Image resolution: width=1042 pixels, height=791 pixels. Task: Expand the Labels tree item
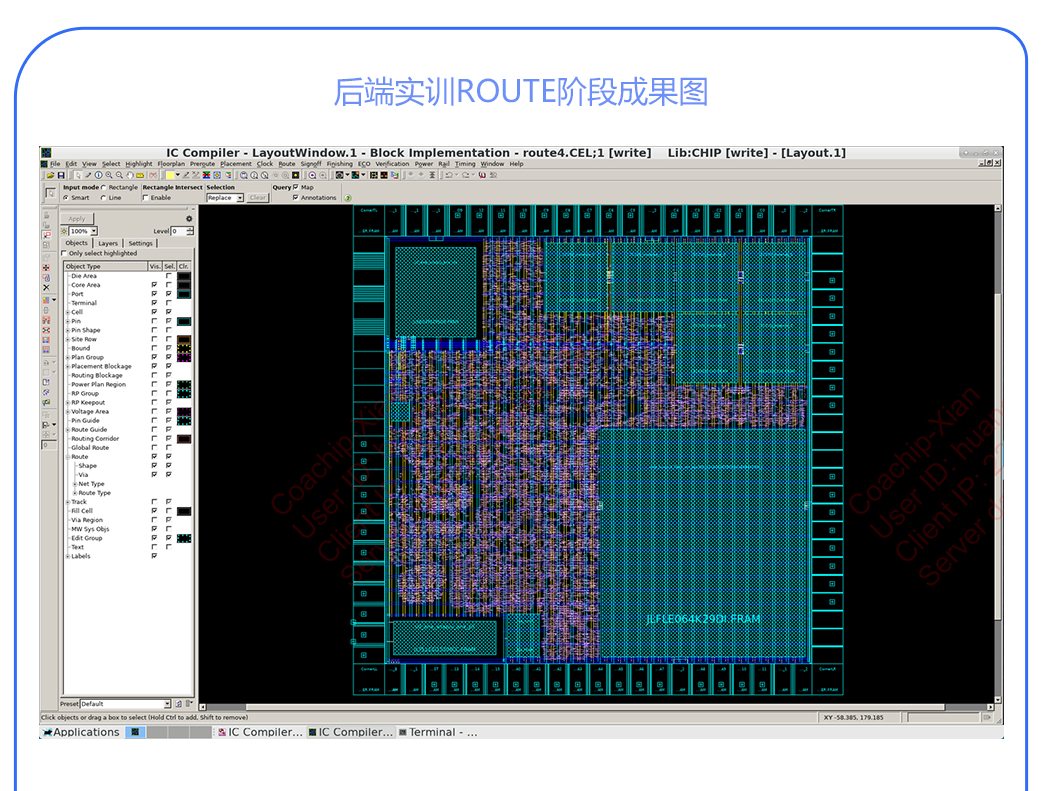[68, 556]
